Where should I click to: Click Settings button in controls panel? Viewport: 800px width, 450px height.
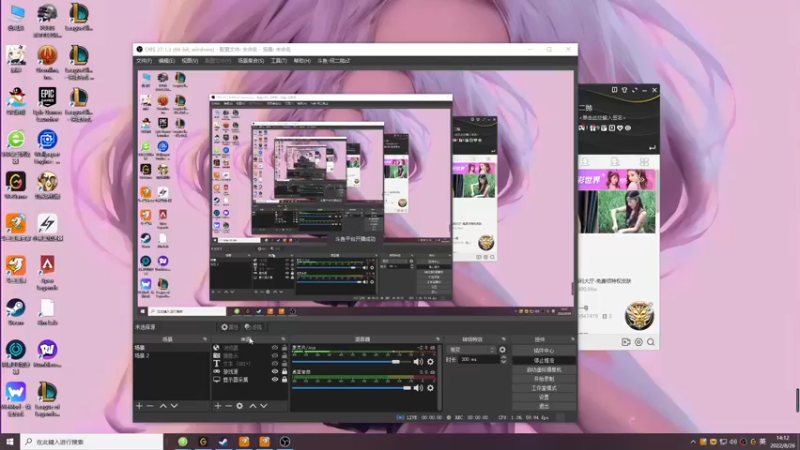pyautogui.click(x=544, y=397)
